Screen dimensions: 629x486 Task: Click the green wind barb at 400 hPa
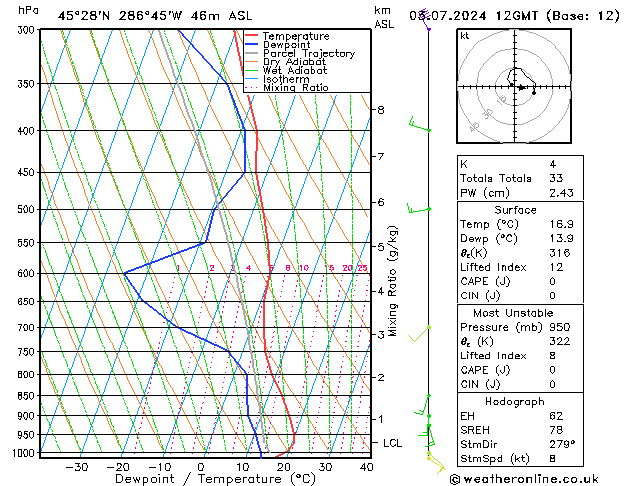[x=420, y=124]
